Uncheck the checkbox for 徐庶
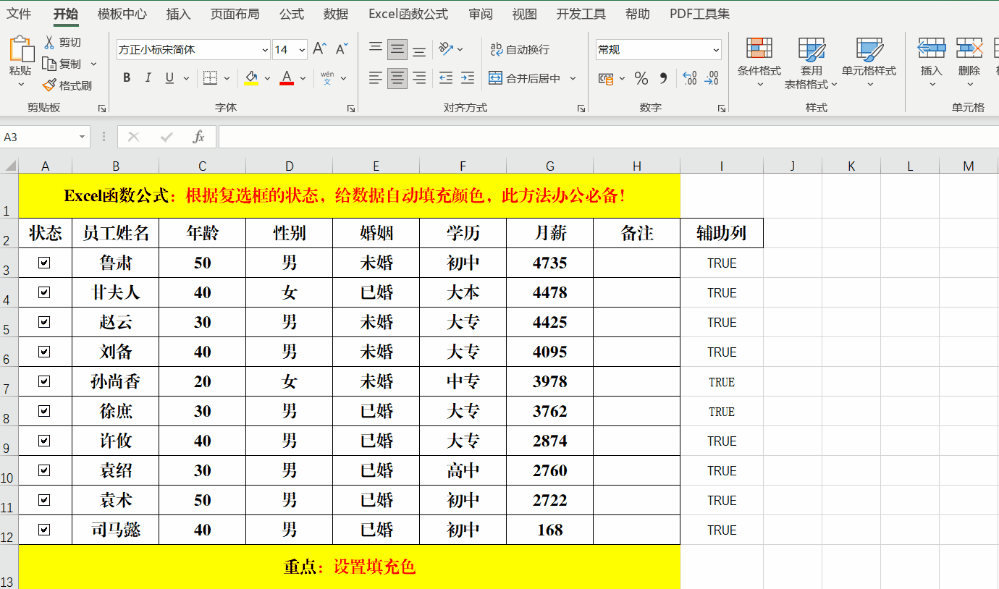This screenshot has height=589, width=999. pos(44,411)
